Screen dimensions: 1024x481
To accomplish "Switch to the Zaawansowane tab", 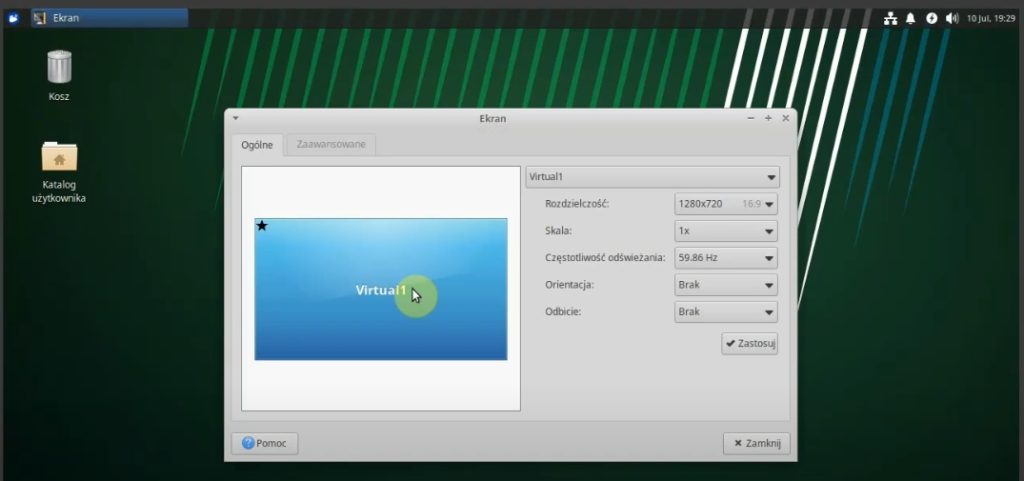I will [x=331, y=144].
